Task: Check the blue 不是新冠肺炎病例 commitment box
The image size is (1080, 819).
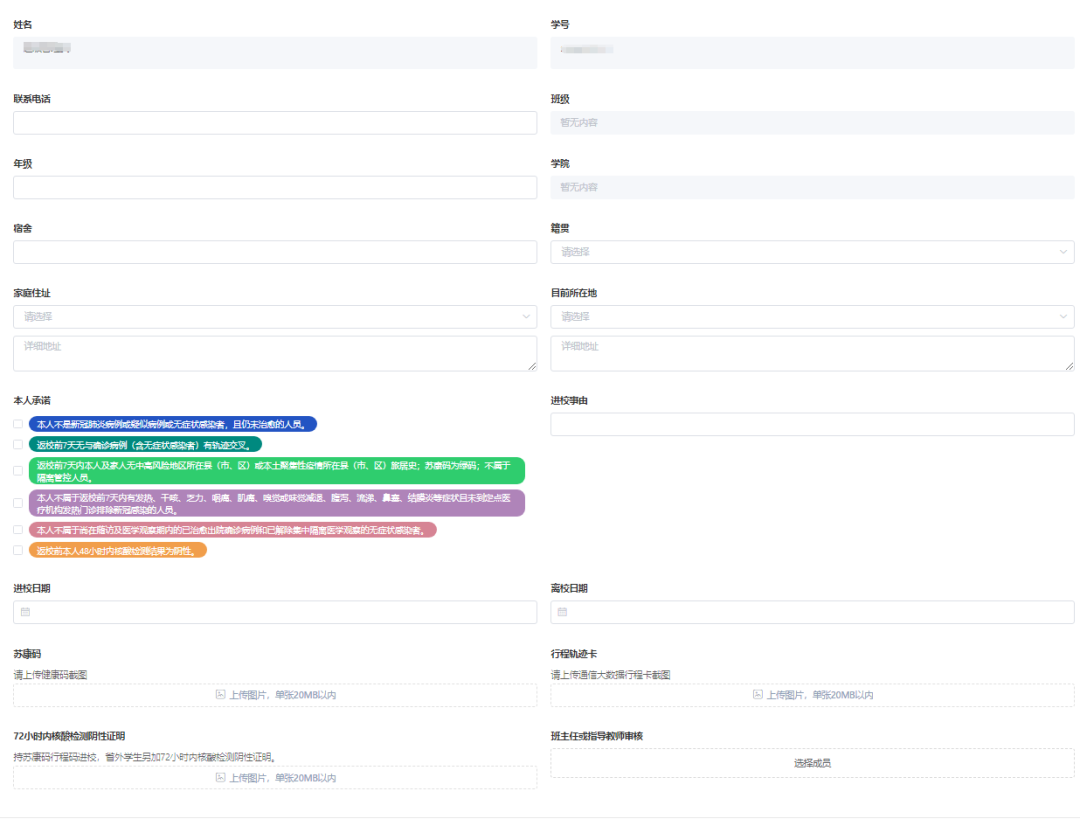Action: pyautogui.click(x=18, y=424)
